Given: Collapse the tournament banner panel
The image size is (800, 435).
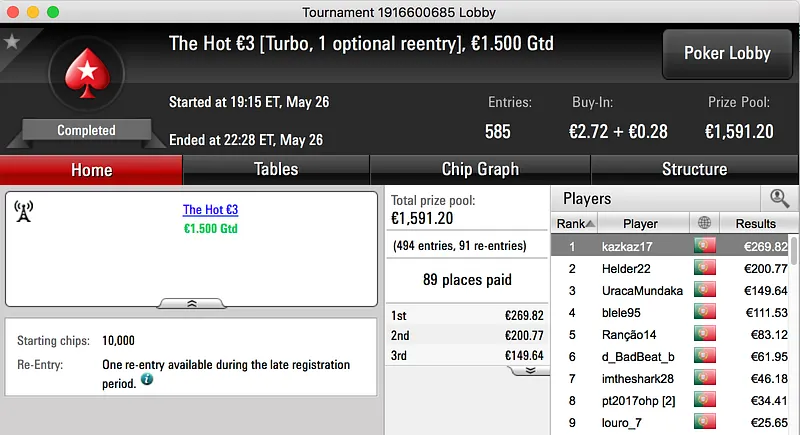Looking at the screenshot, I should (x=192, y=303).
